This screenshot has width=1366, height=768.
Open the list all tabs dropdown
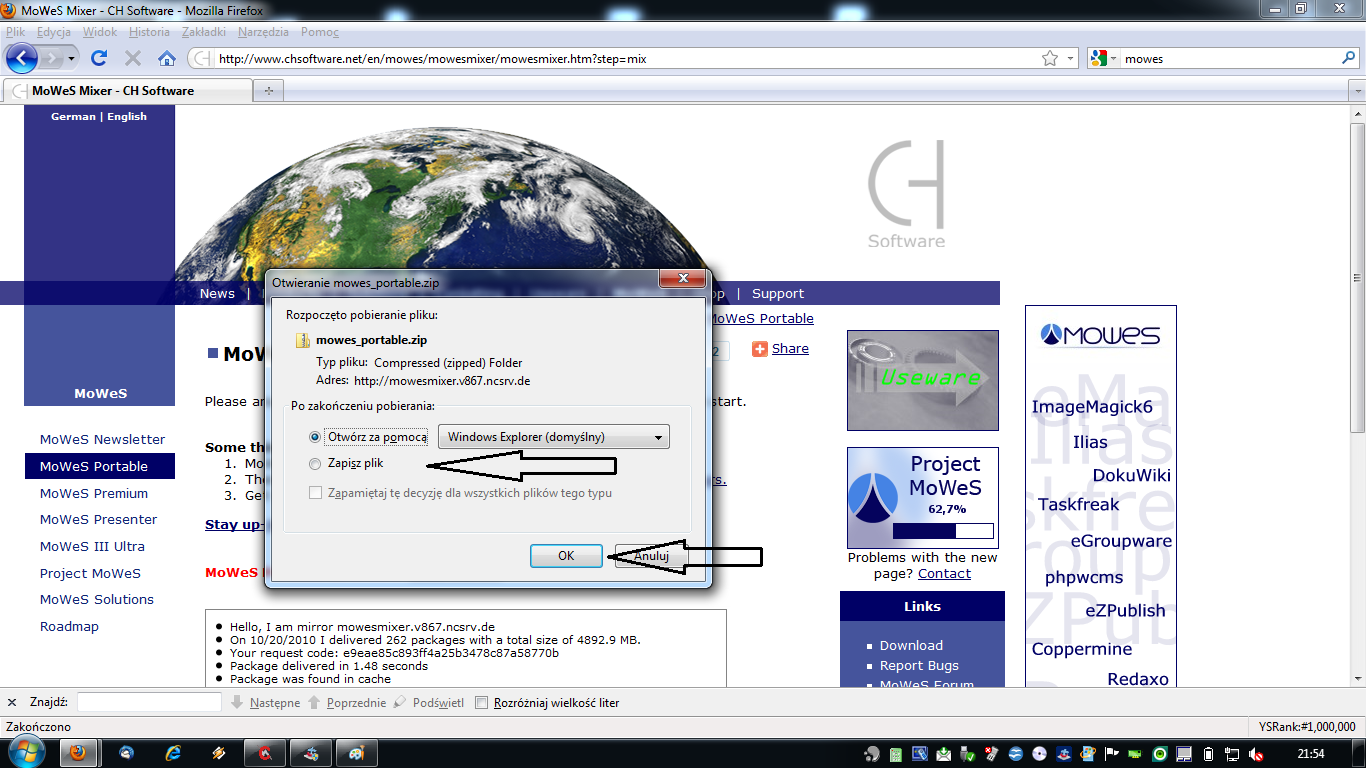(1357, 90)
